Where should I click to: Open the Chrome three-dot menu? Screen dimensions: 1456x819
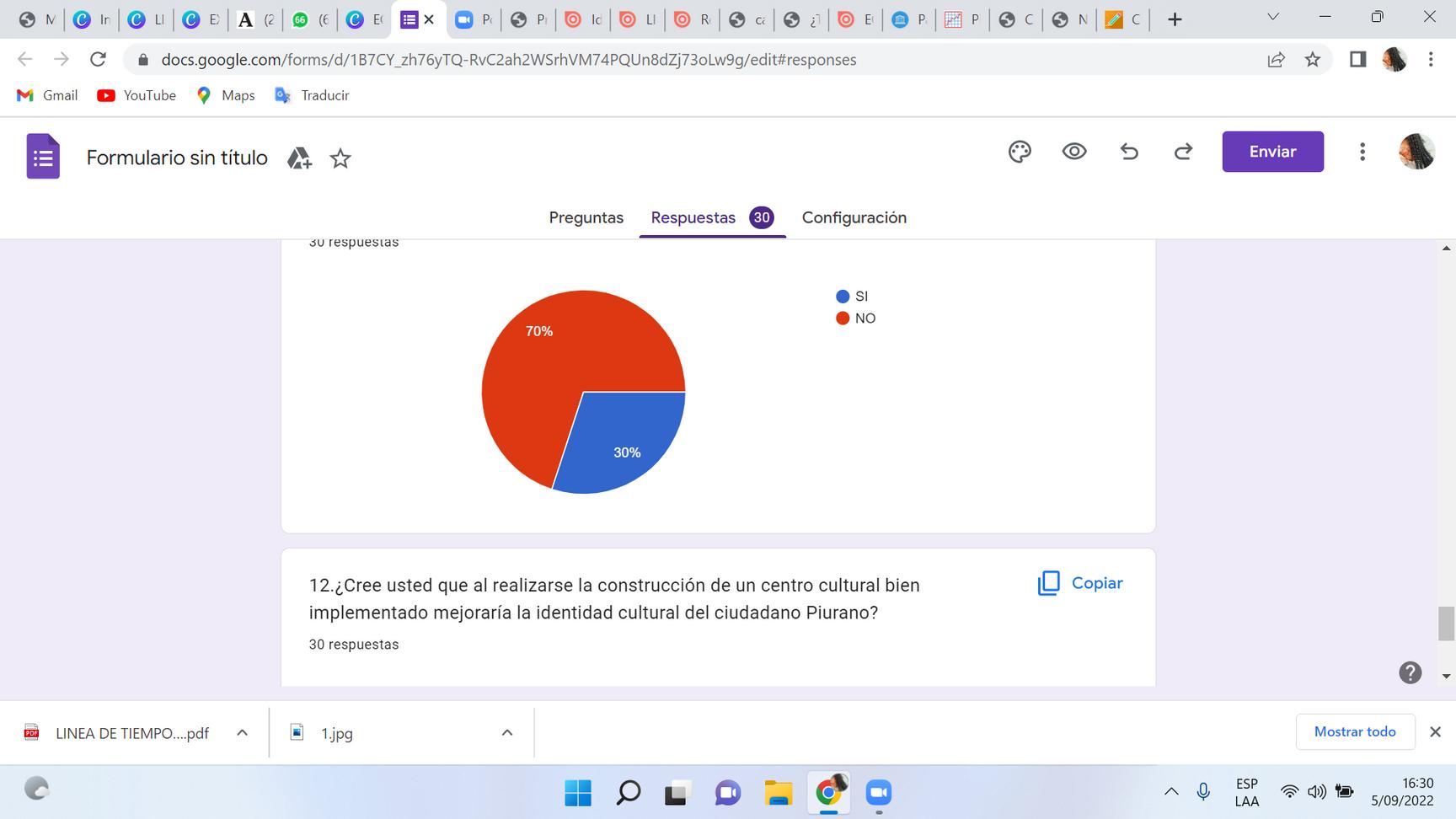1431,59
